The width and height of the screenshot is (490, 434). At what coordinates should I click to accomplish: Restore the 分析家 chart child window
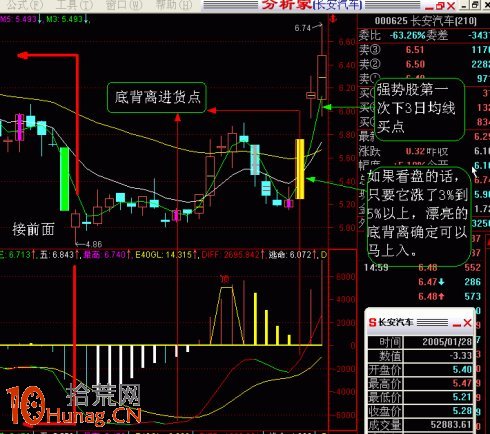pos(440,6)
